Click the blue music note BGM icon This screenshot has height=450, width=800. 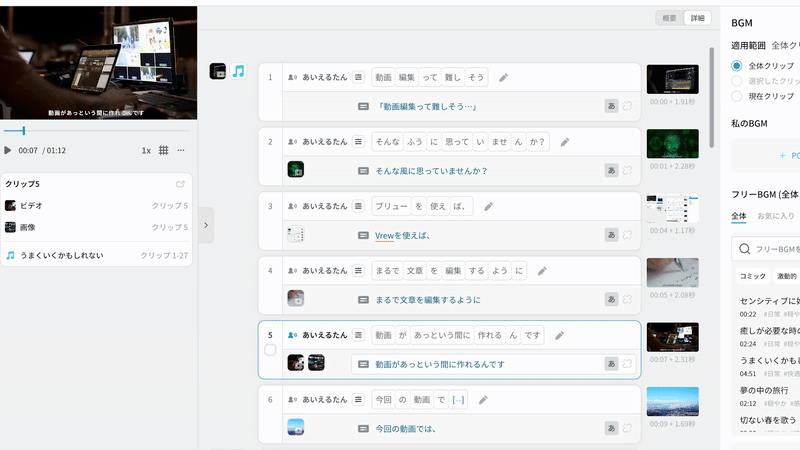[x=238, y=71]
